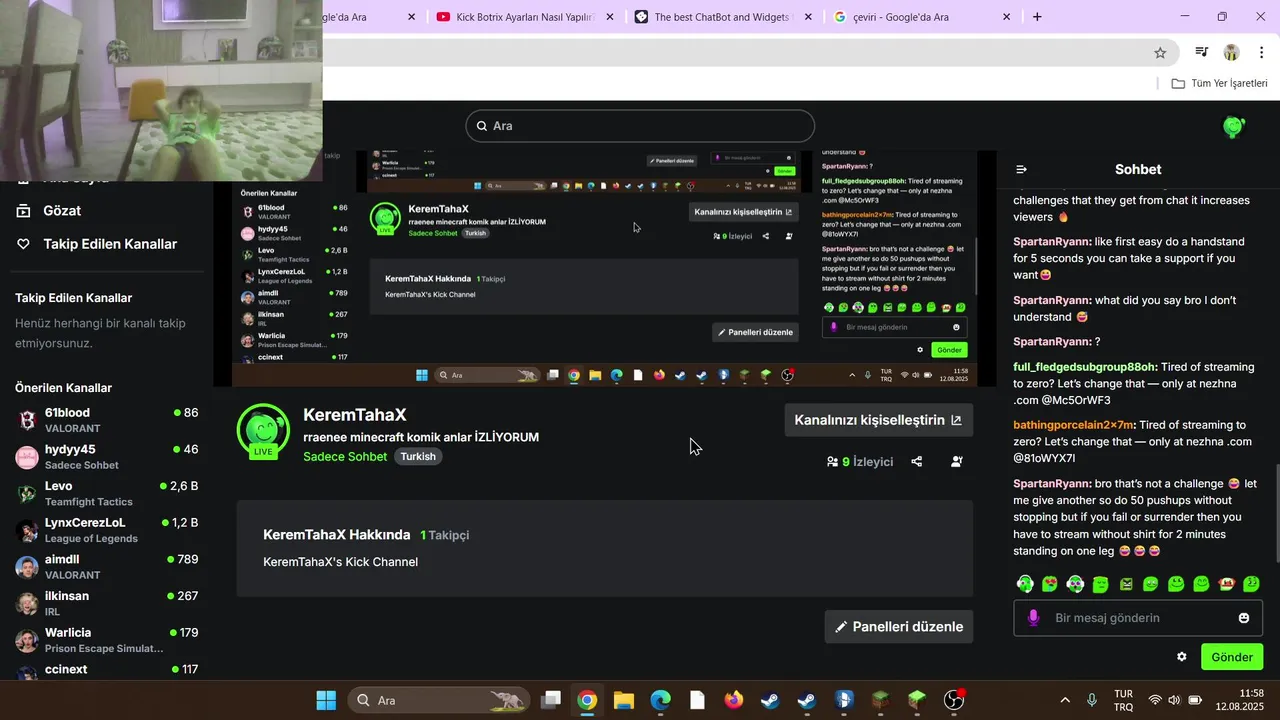Open the ilkinsan IRL channel
Image resolution: width=1280 pixels, height=720 pixels.
(107, 603)
